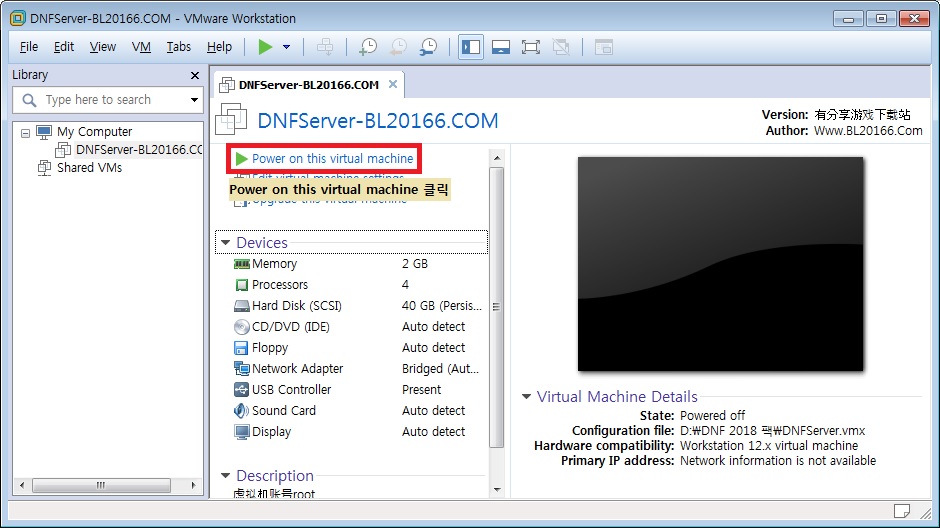Open the Tabs menu
This screenshot has height=528, width=940.
[179, 47]
